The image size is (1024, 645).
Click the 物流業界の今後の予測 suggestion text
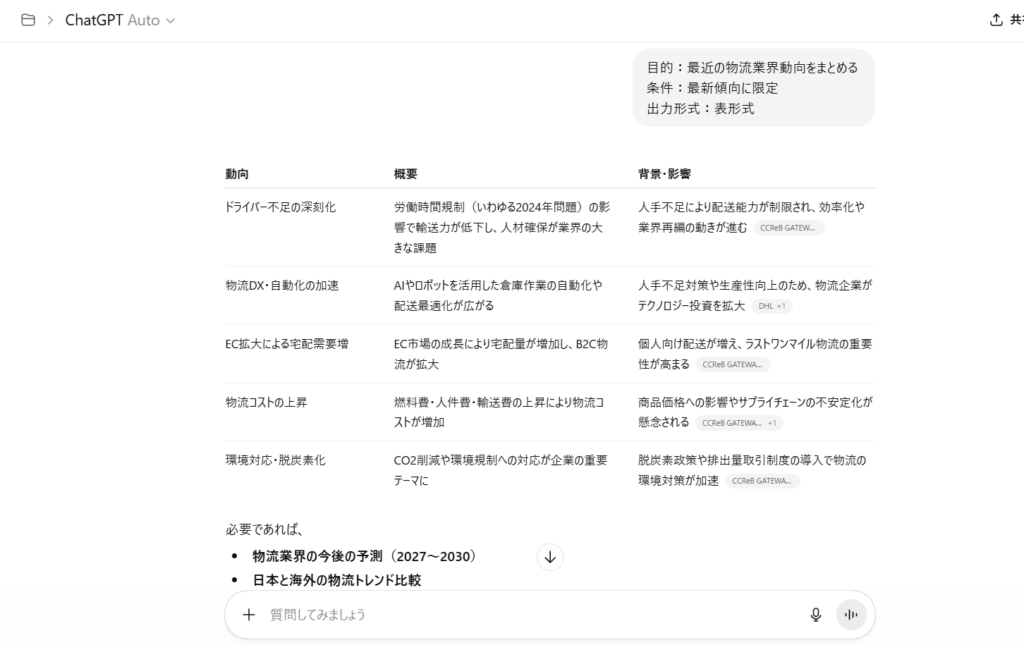tap(364, 556)
